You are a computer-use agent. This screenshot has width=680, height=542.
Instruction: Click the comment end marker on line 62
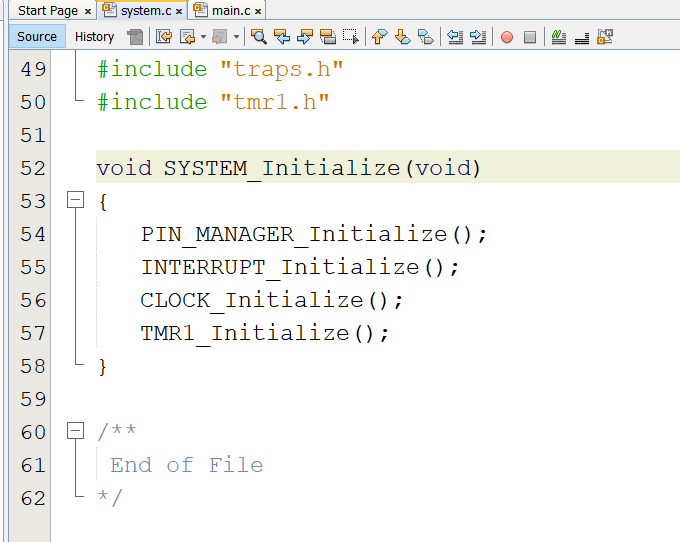111,498
